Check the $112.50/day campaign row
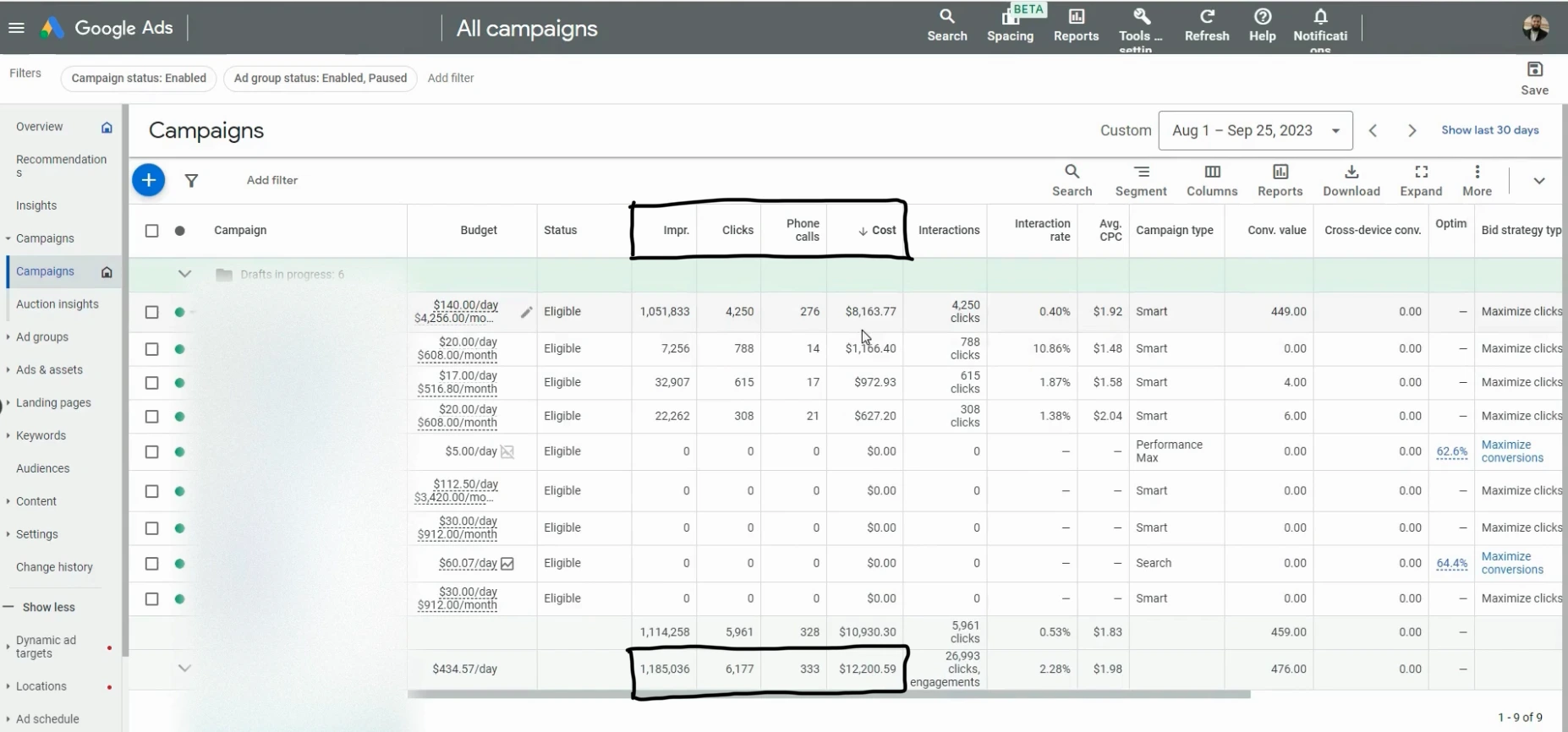The width and height of the screenshot is (1568, 732). 151,491
